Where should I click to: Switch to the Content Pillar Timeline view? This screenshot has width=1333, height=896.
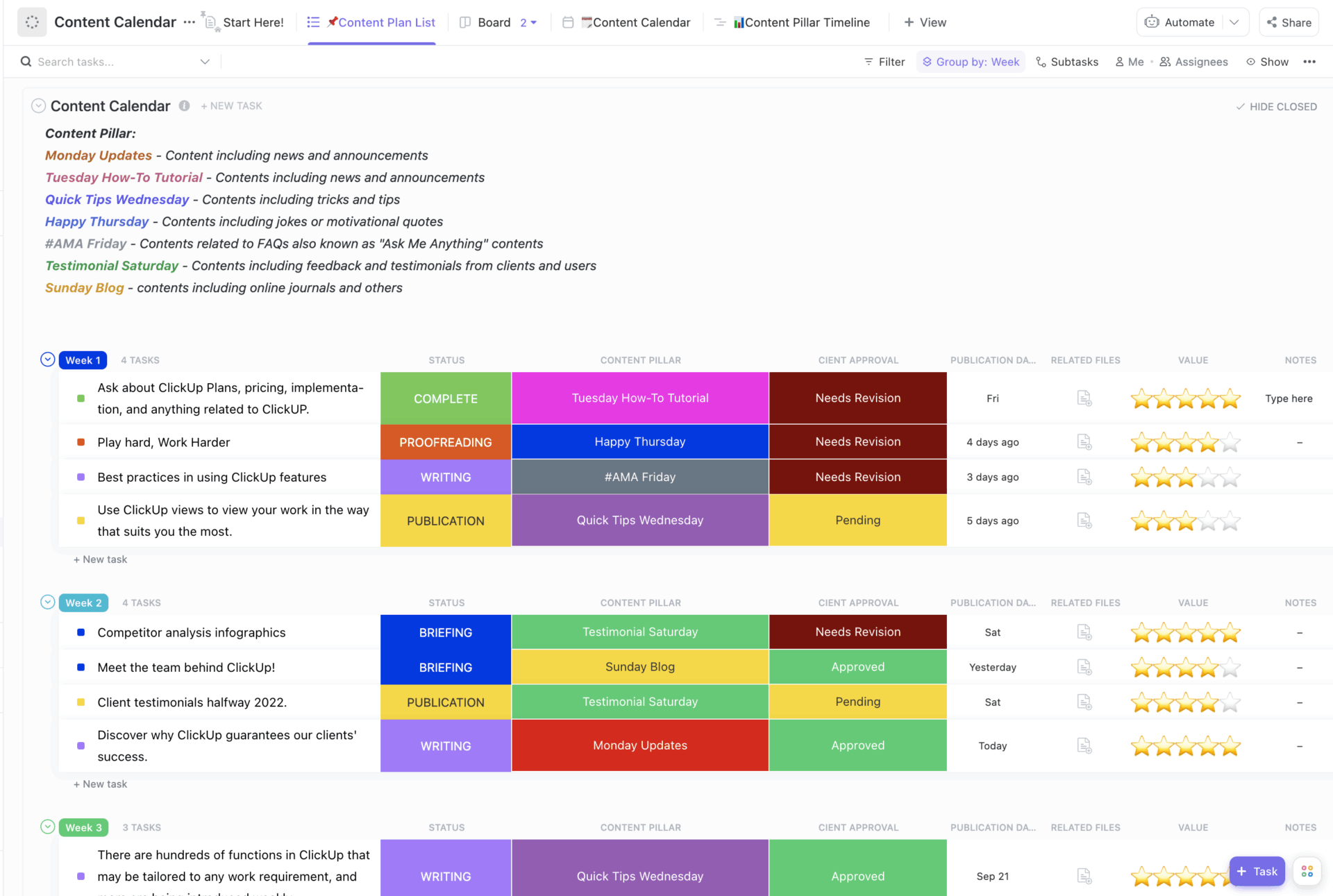point(802,22)
